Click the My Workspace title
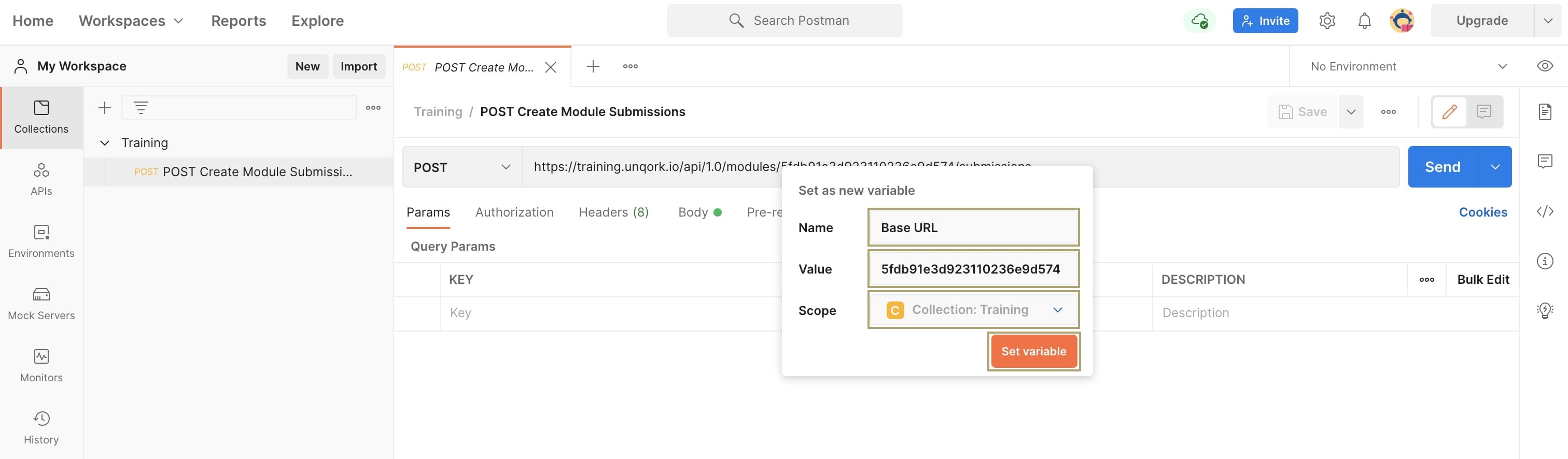The height and width of the screenshot is (459, 1568). [81, 66]
